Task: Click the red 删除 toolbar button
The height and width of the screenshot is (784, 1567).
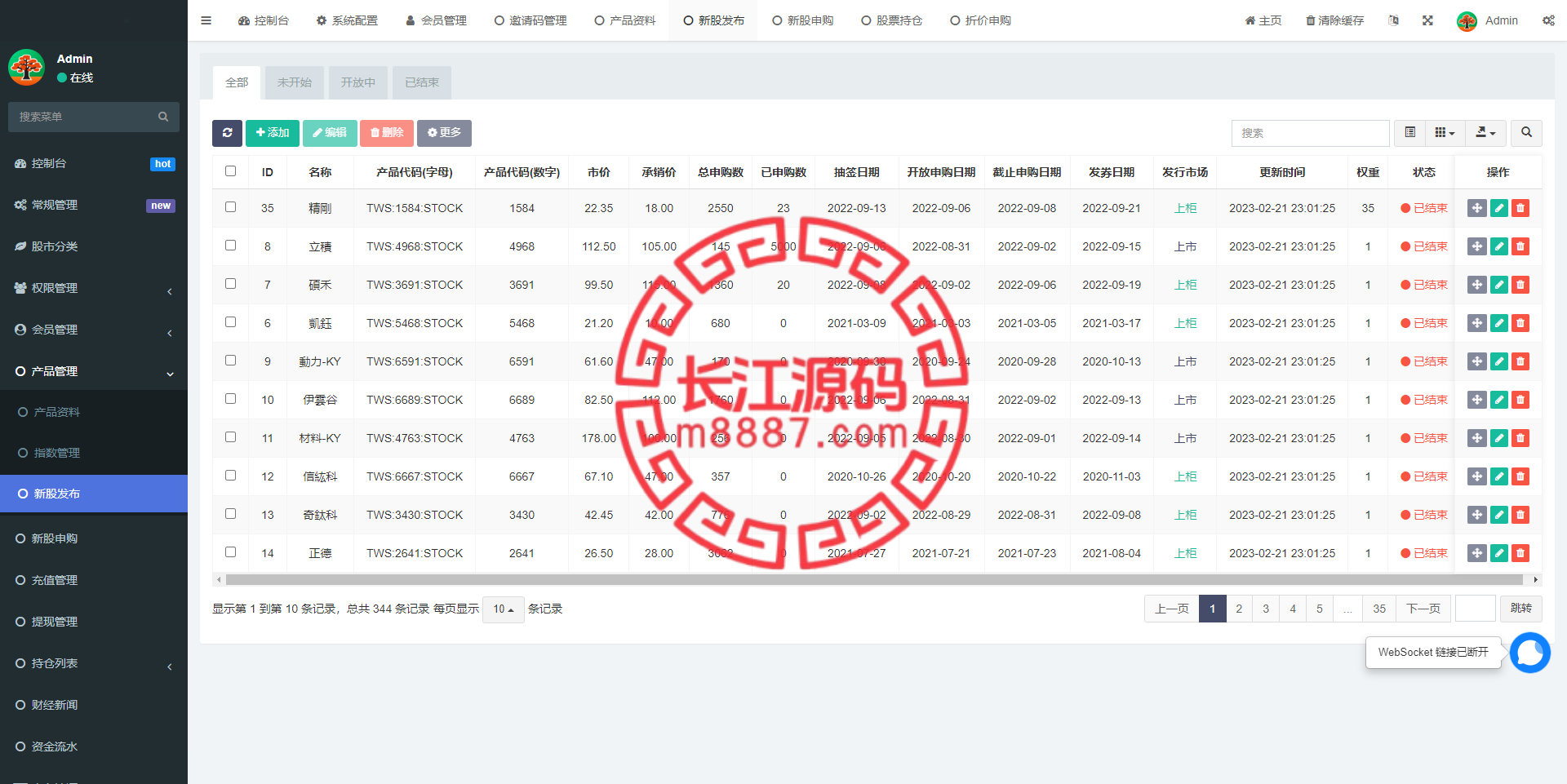Action: click(x=387, y=133)
